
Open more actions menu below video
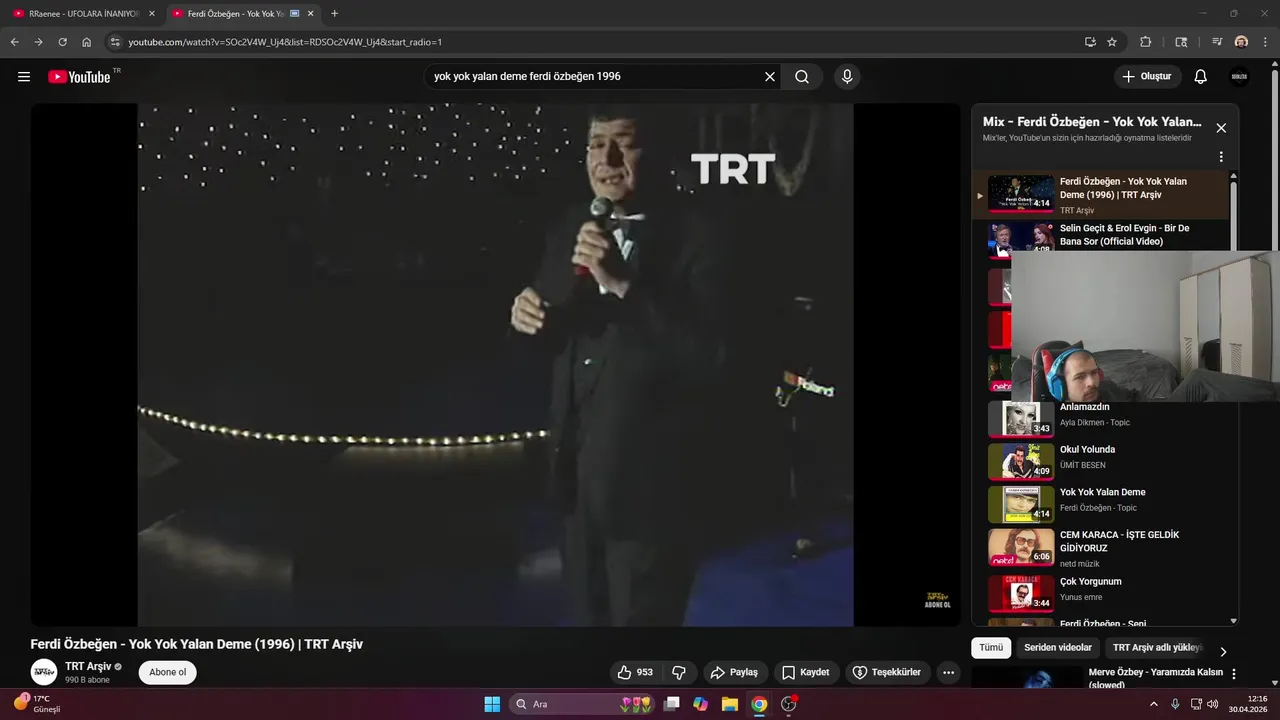click(949, 672)
